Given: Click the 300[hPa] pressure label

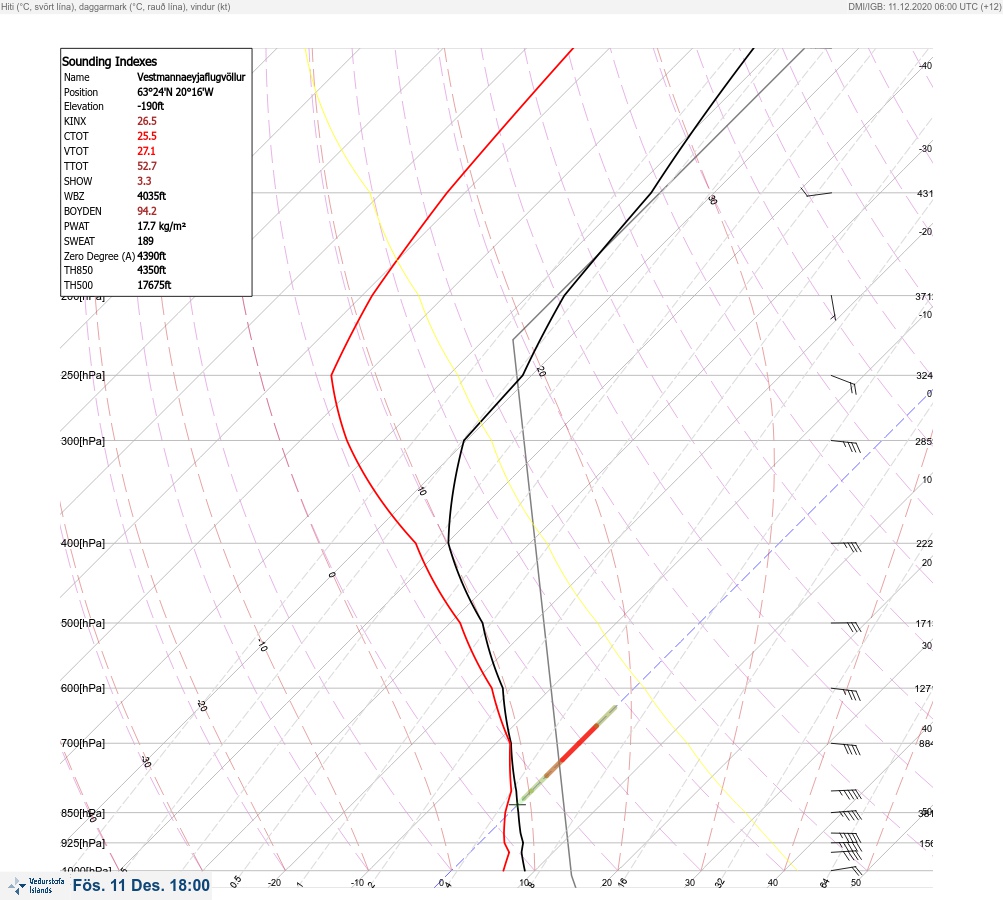Looking at the screenshot, I should [83, 441].
